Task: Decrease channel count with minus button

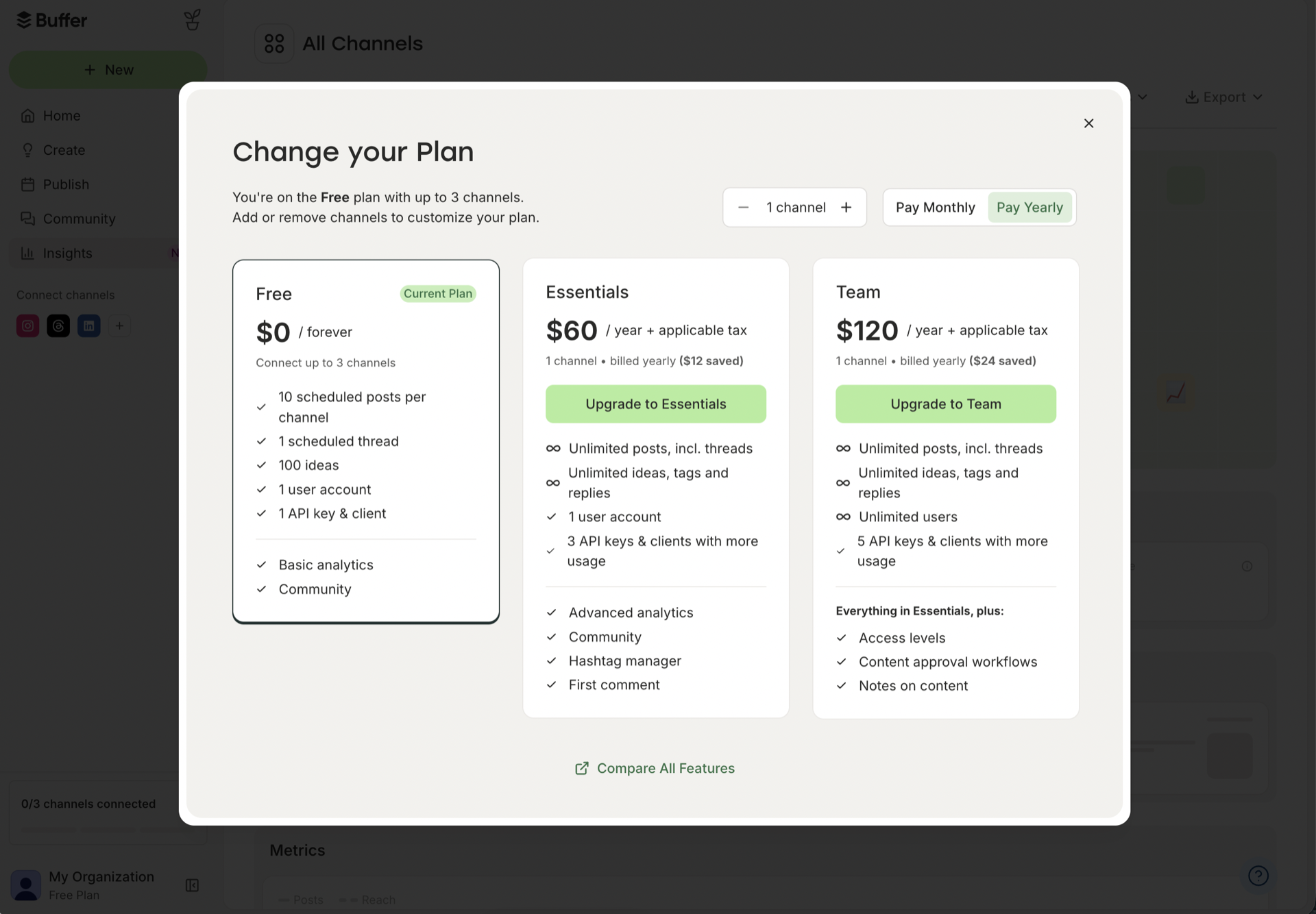Action: point(743,207)
